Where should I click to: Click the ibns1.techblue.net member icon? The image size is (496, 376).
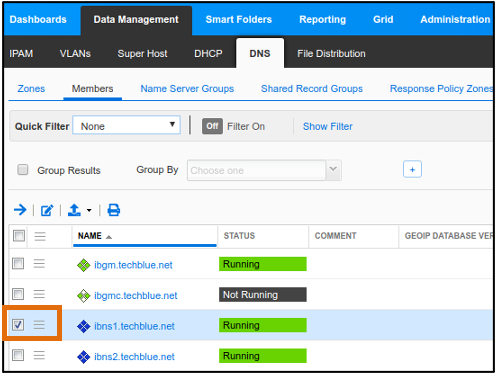click(83, 326)
